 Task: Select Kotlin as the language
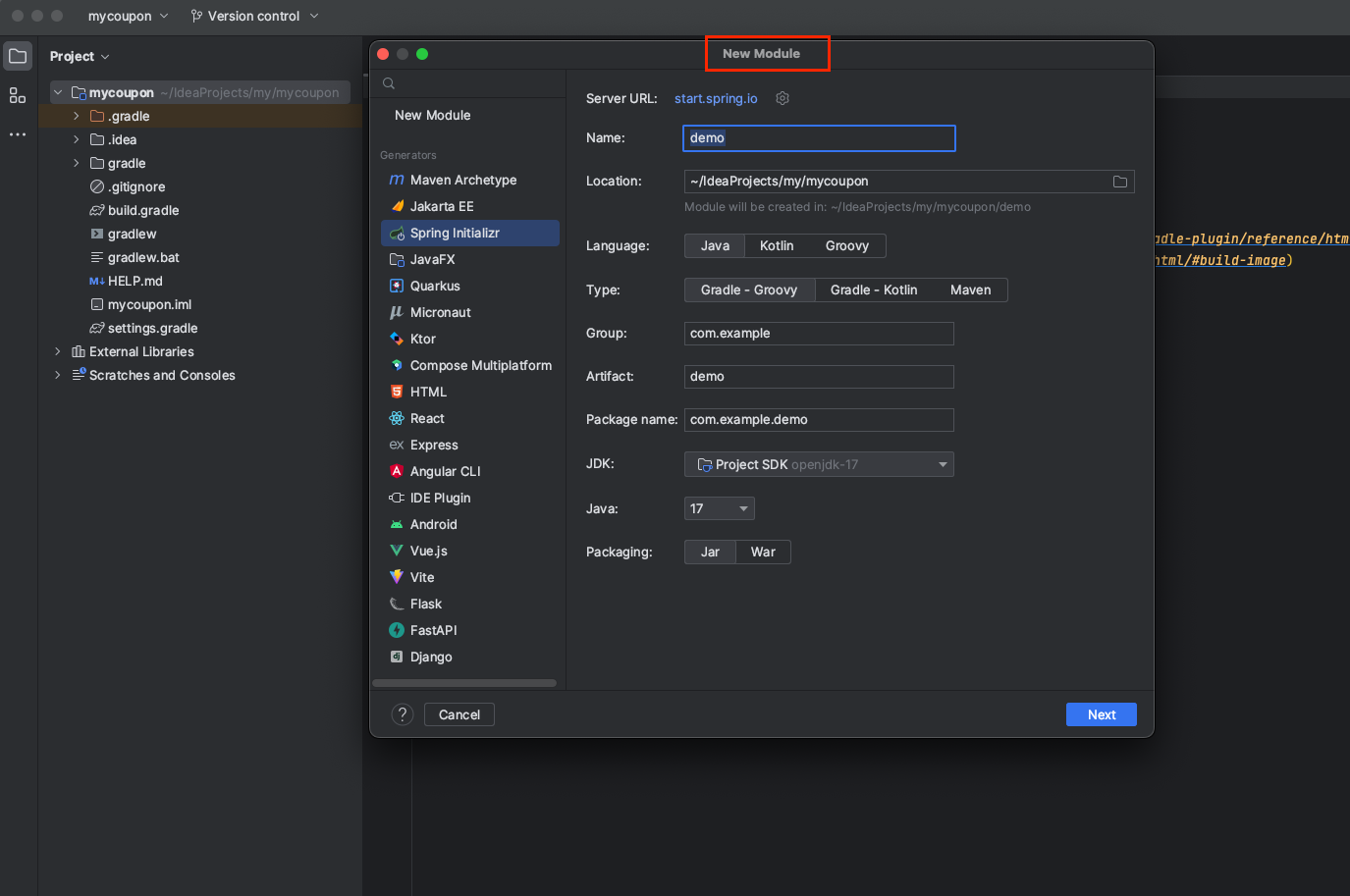tap(777, 246)
